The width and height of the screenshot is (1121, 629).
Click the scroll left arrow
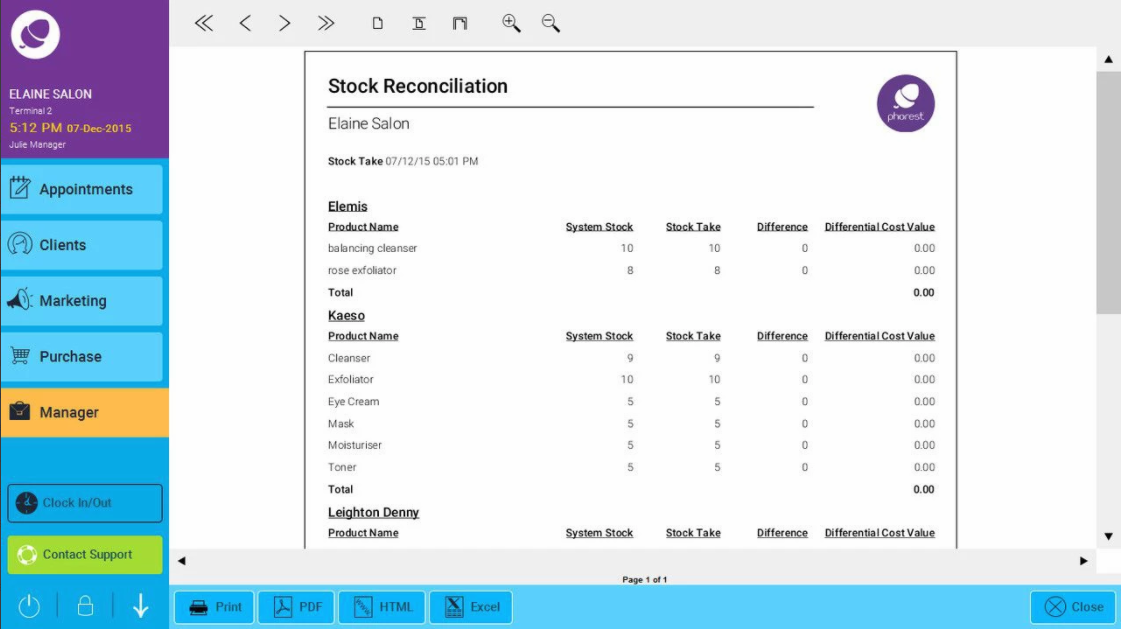[182, 561]
